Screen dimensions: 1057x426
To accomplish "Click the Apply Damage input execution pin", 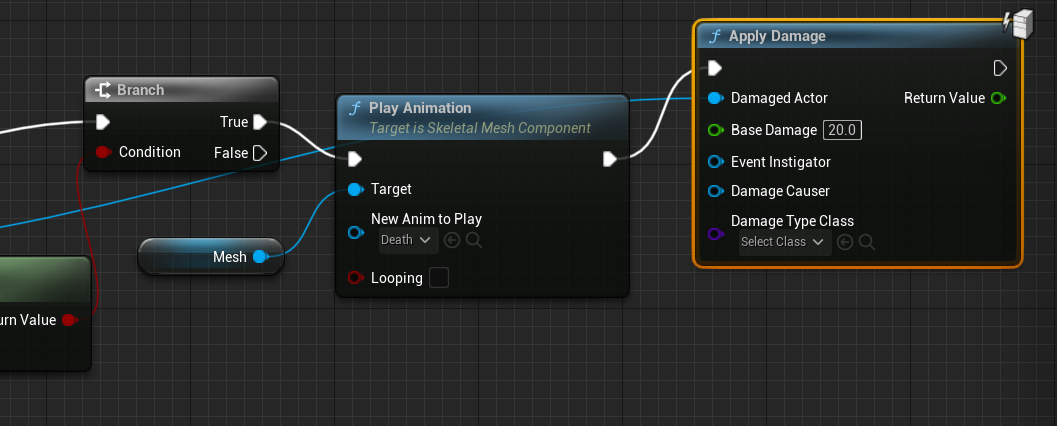I will (x=715, y=68).
